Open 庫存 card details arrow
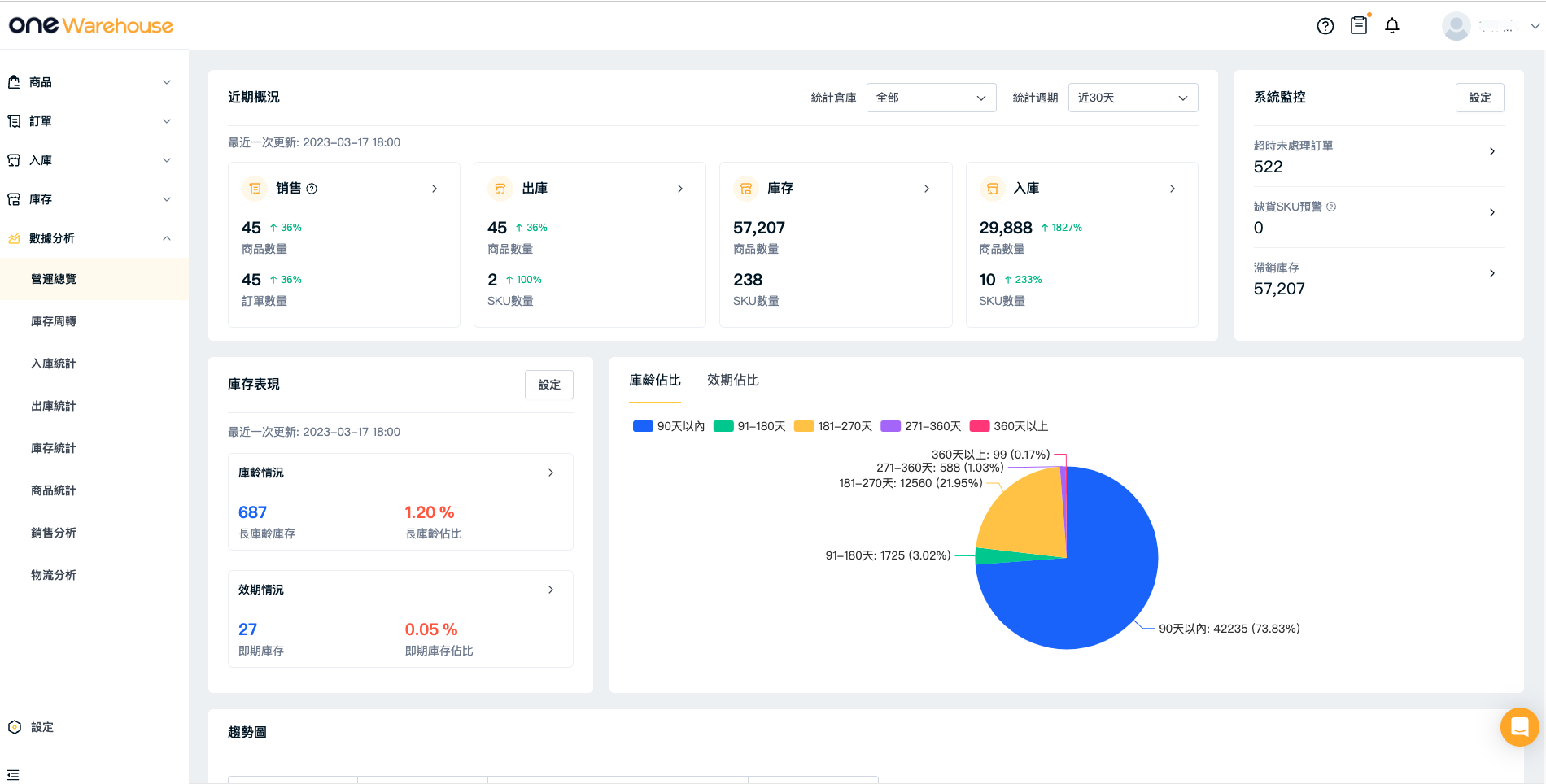The image size is (1546, 784). 927,189
